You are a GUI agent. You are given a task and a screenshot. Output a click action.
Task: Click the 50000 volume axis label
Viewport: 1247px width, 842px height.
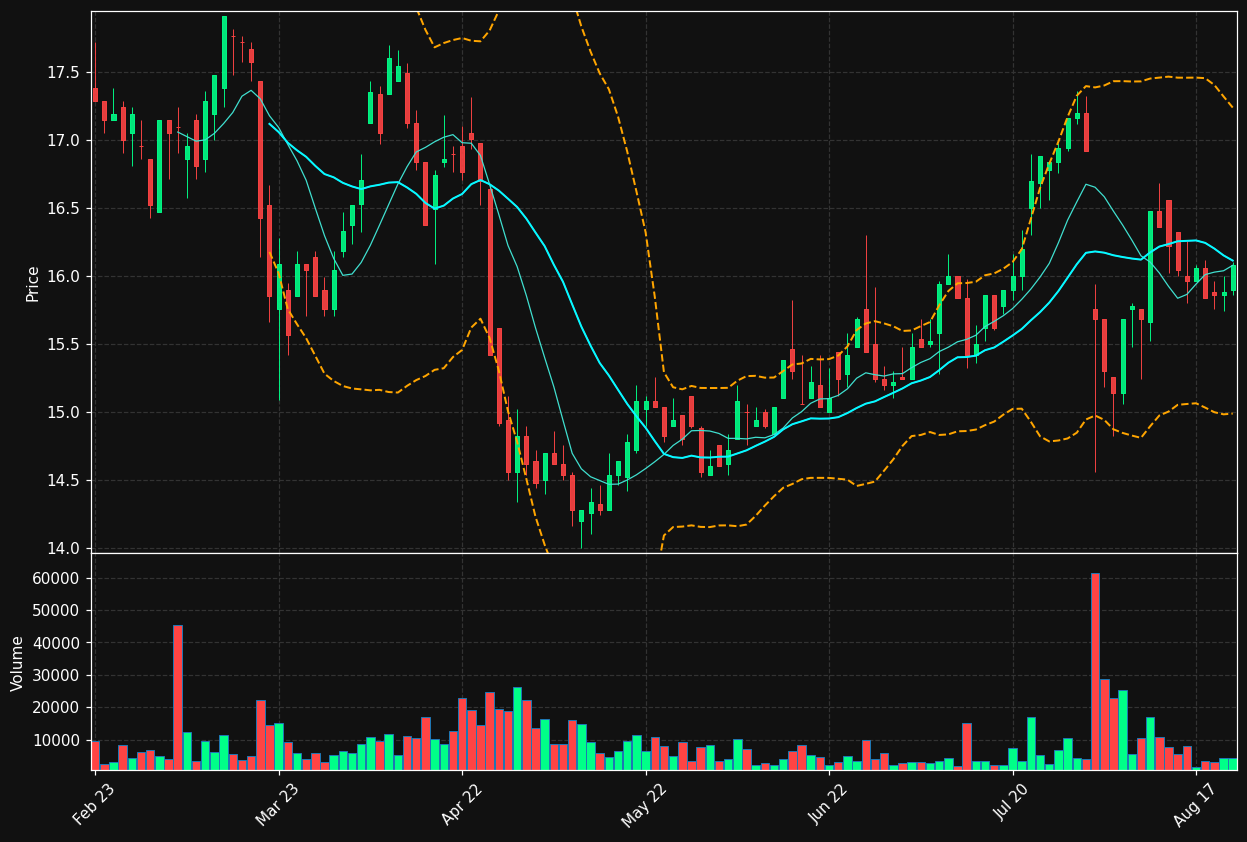56,611
